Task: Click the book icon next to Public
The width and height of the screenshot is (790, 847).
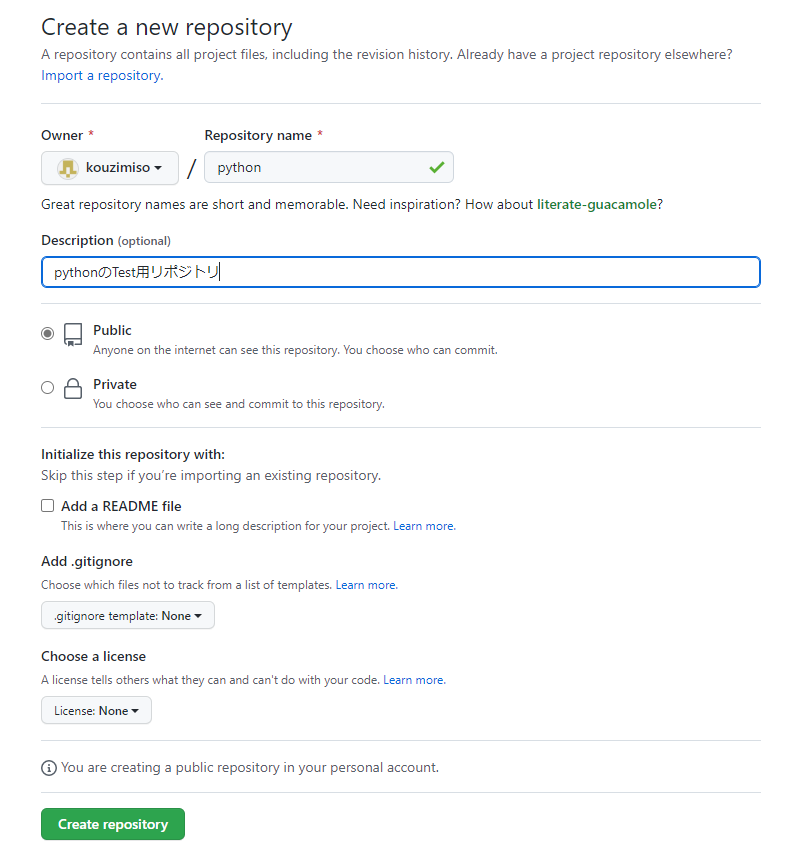Action: [x=72, y=333]
